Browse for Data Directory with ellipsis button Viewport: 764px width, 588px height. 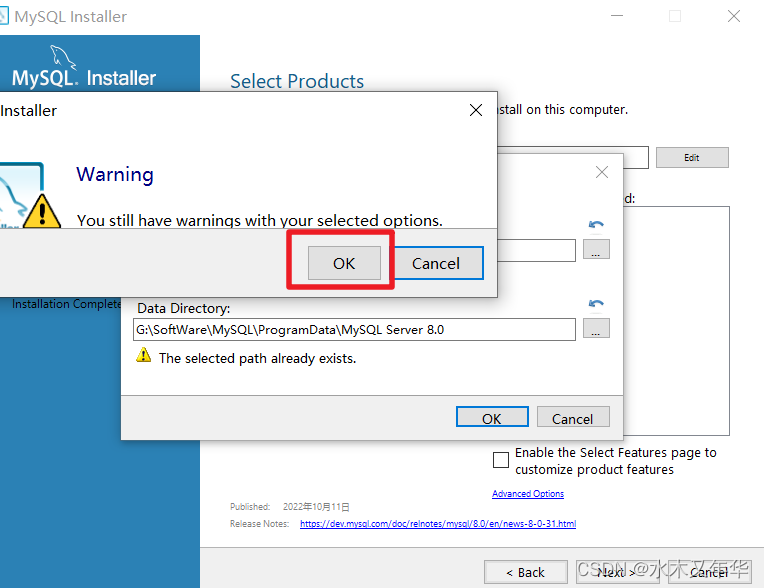(x=596, y=328)
